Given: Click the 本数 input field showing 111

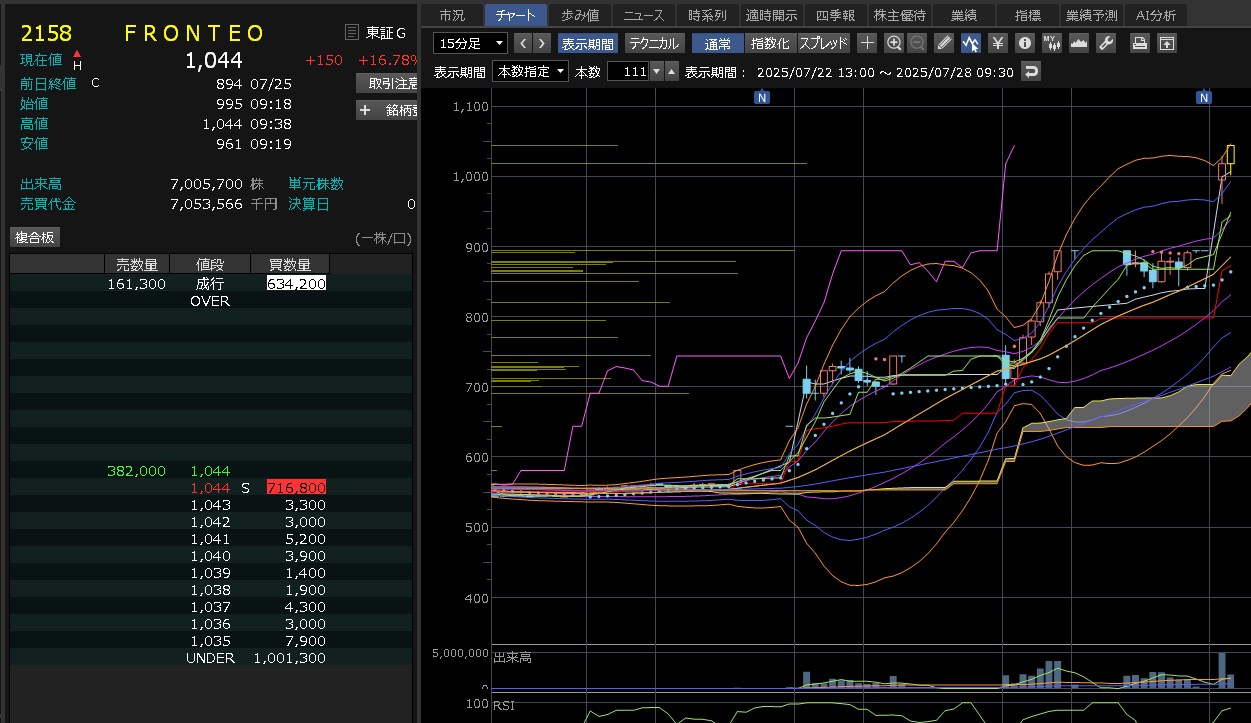Looking at the screenshot, I should pos(628,71).
